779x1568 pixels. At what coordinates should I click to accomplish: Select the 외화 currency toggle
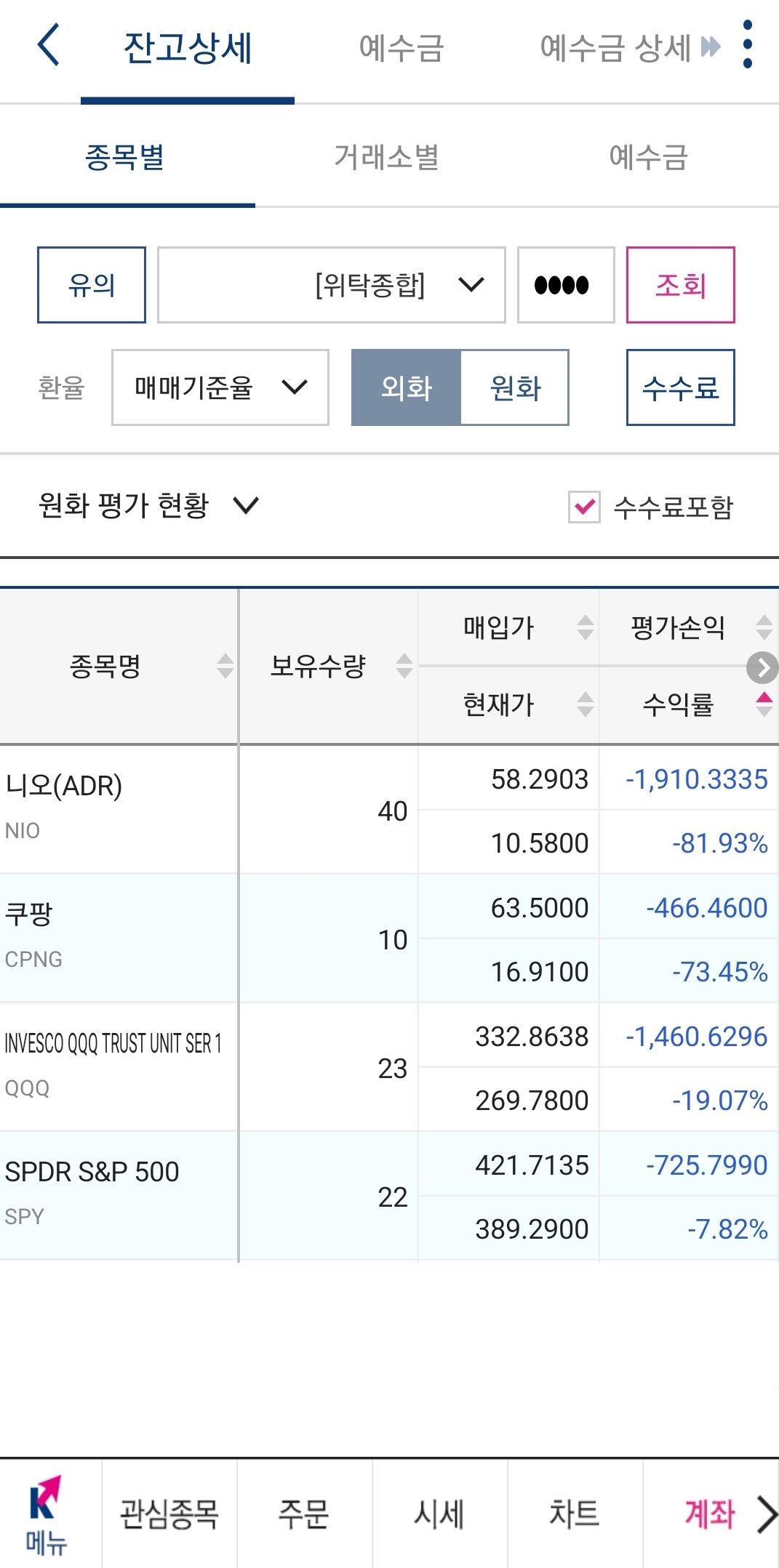click(406, 387)
